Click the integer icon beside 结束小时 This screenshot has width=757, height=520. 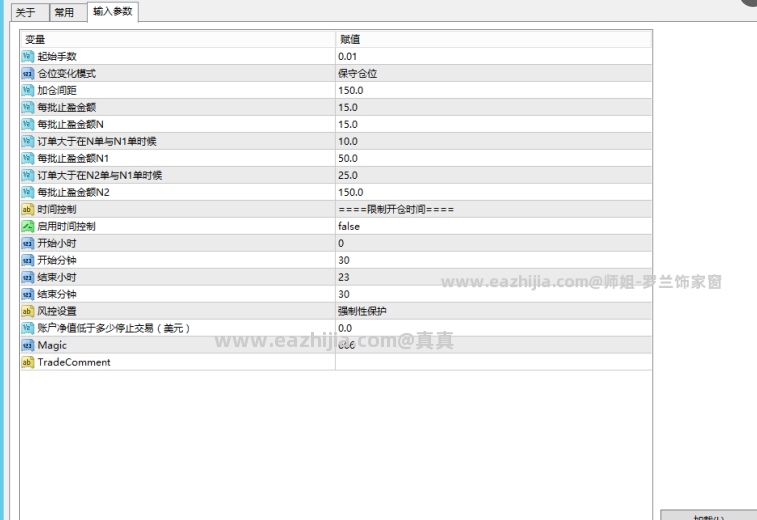28,277
